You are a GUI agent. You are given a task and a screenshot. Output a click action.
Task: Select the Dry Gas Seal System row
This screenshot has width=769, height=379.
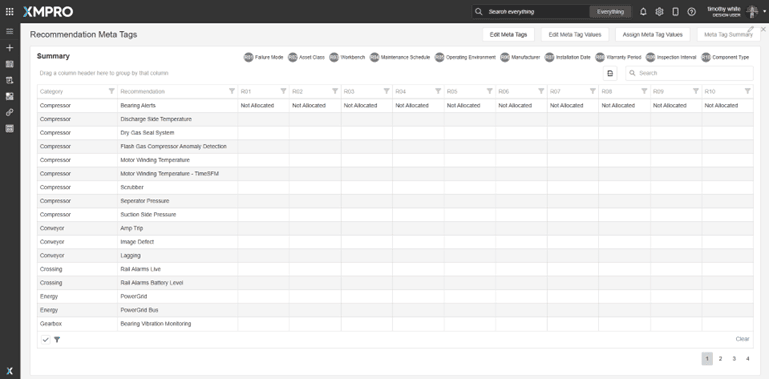(x=395, y=133)
